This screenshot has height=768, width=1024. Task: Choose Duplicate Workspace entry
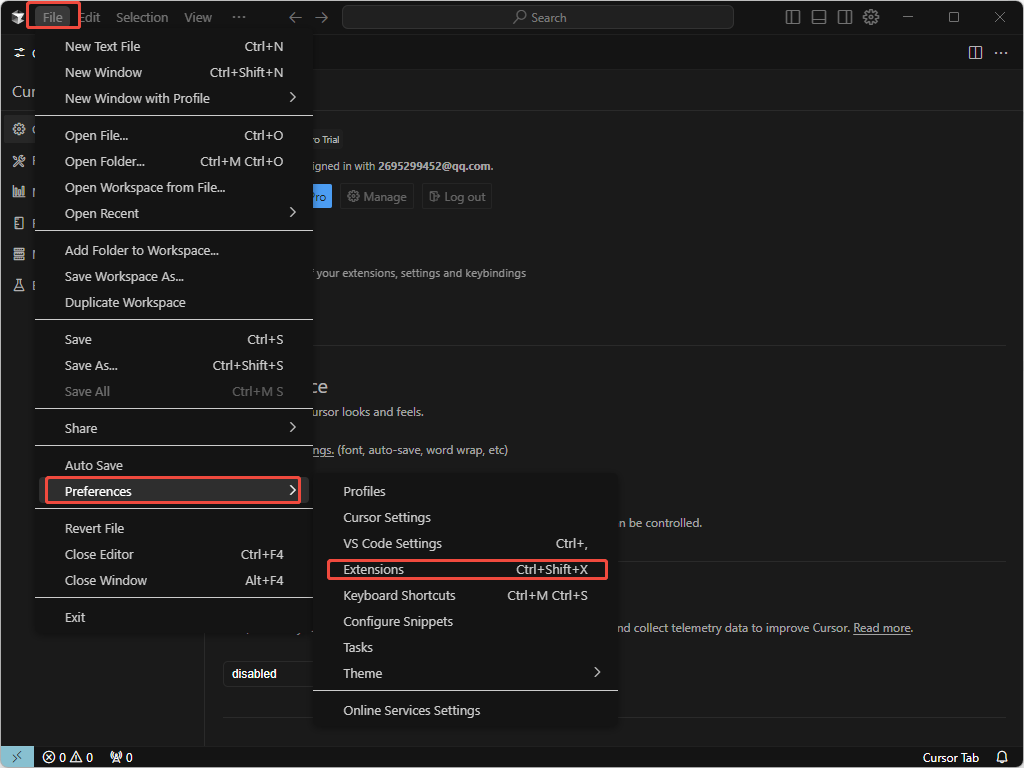coord(174,303)
